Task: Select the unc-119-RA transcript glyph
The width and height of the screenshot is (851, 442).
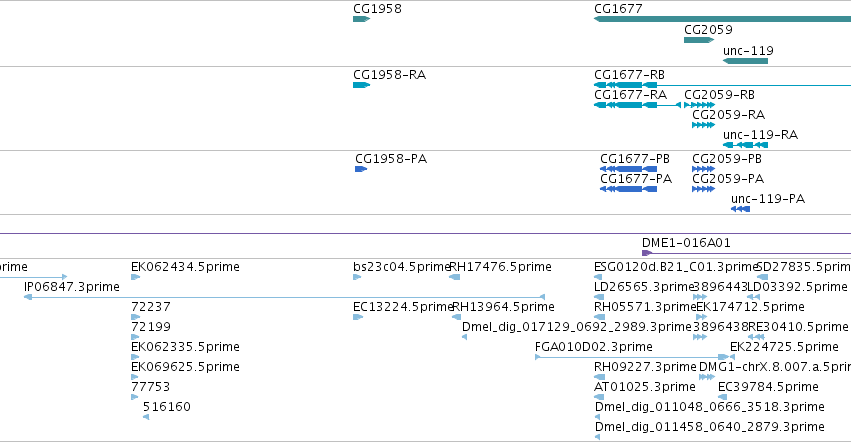Action: tap(745, 145)
